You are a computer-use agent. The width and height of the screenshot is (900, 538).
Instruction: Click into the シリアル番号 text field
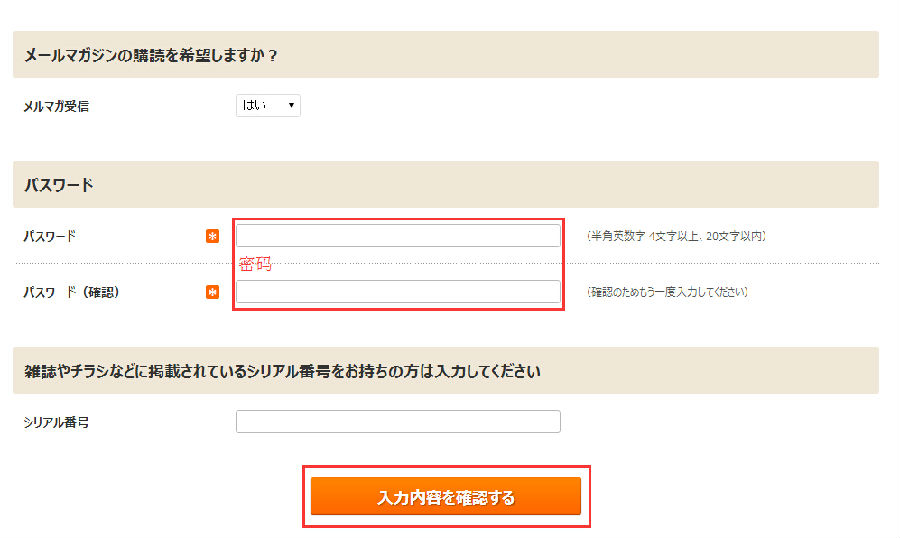coord(398,422)
